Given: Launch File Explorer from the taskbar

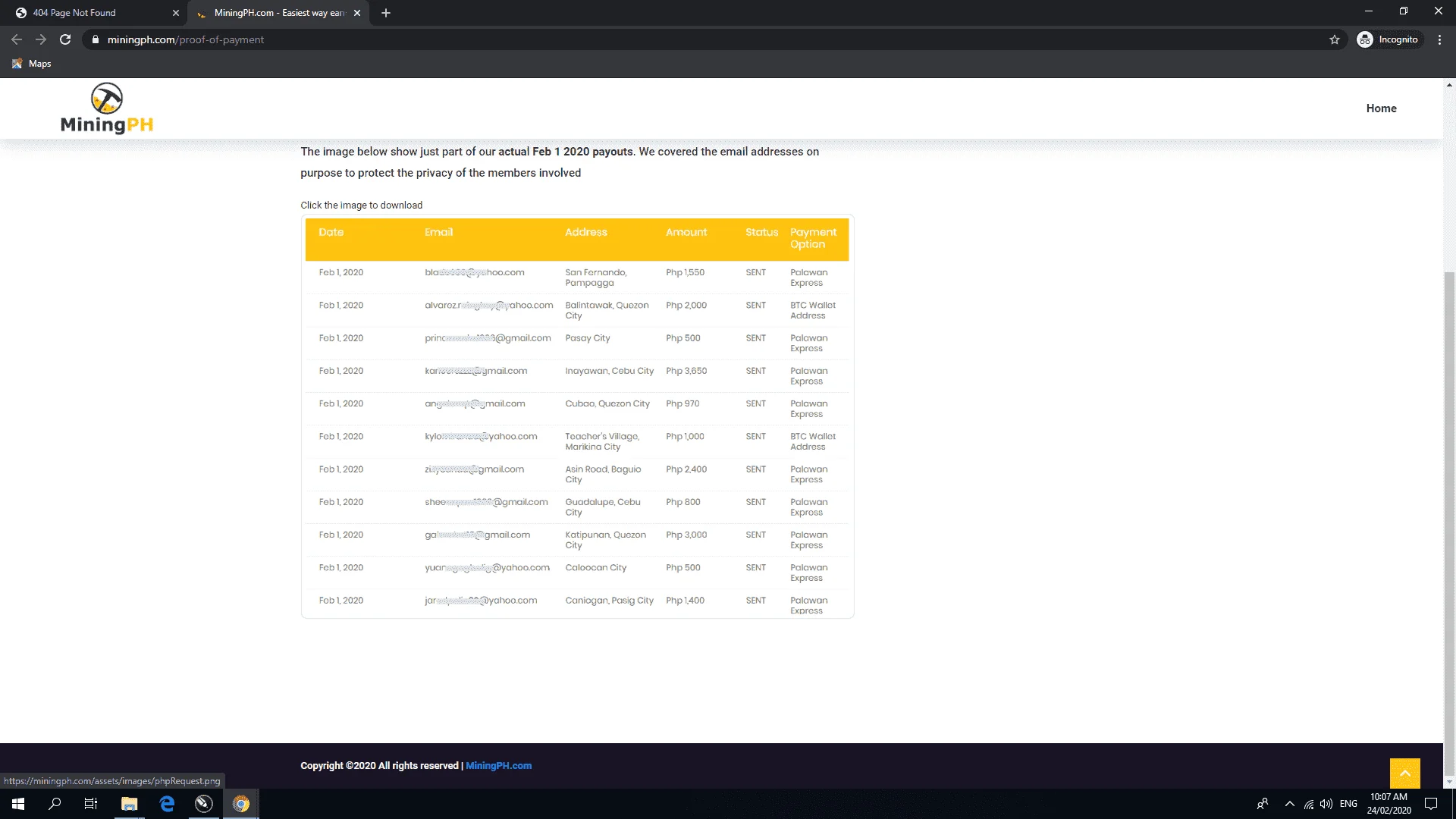Looking at the screenshot, I should click(x=129, y=804).
